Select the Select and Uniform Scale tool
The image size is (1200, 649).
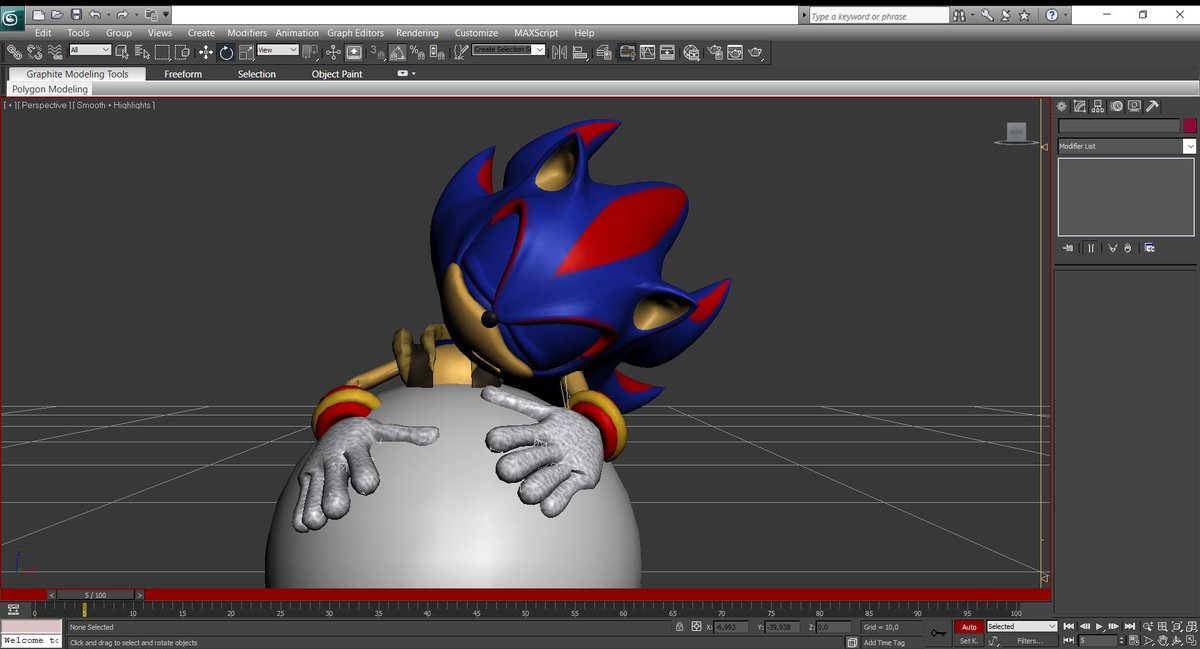pos(246,51)
